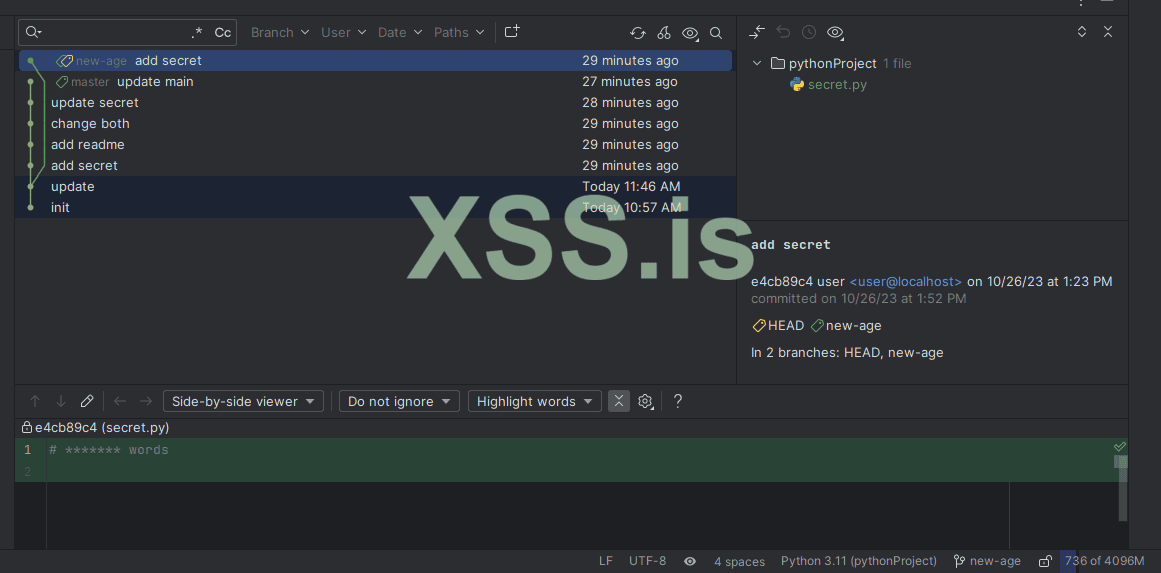Toggle collapse unchanged fragments button
The image size is (1161, 573).
pyautogui.click(x=619, y=401)
